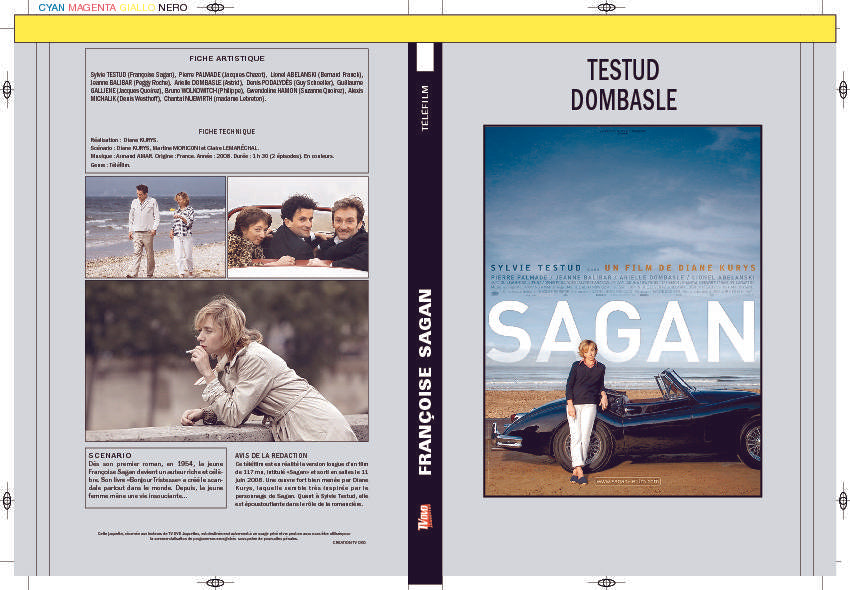Select the MAGENTA color label
Image resolution: width=850 pixels, height=590 pixels.
[91, 8]
